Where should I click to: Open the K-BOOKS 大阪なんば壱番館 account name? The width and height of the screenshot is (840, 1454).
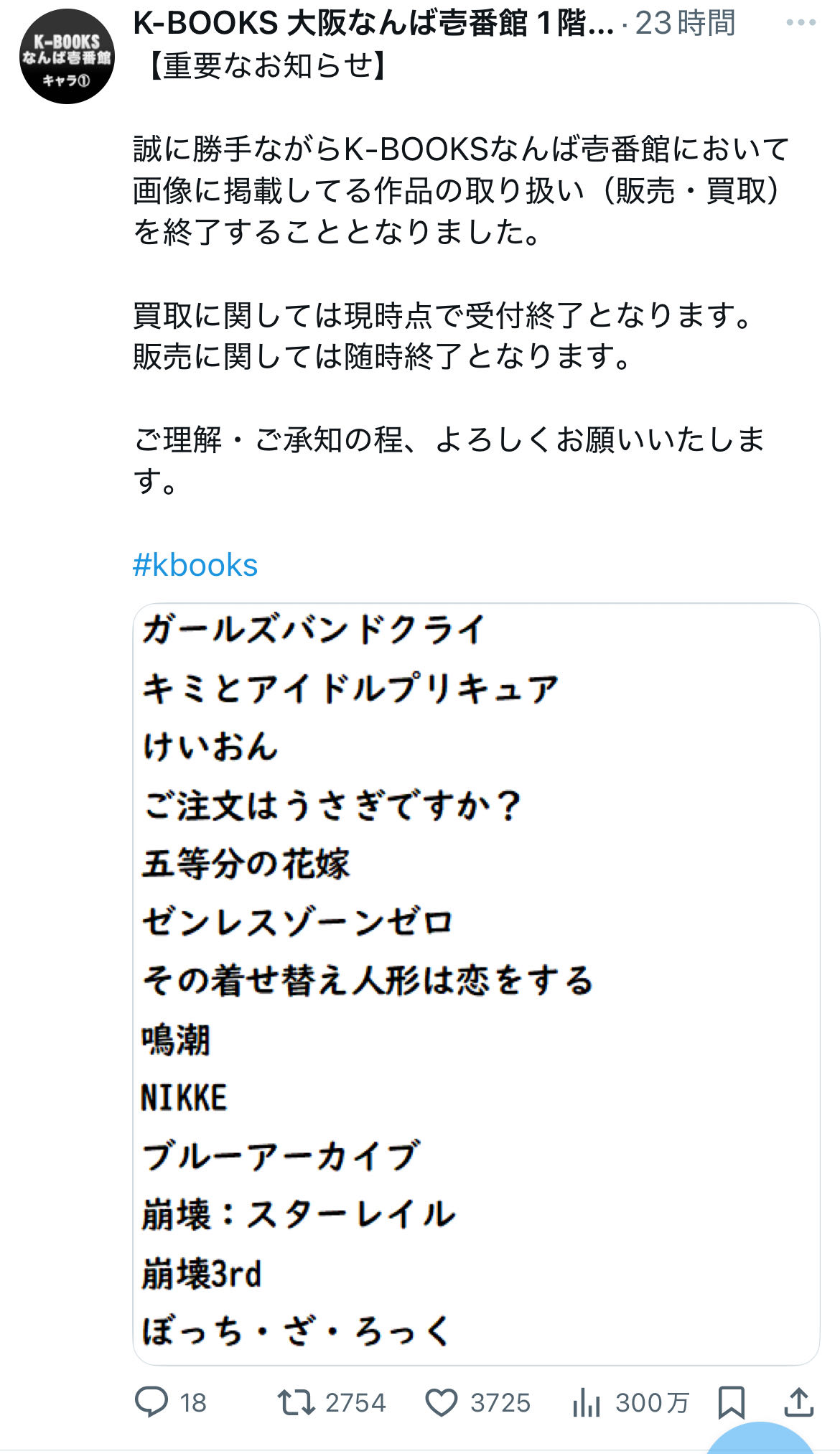(373, 24)
